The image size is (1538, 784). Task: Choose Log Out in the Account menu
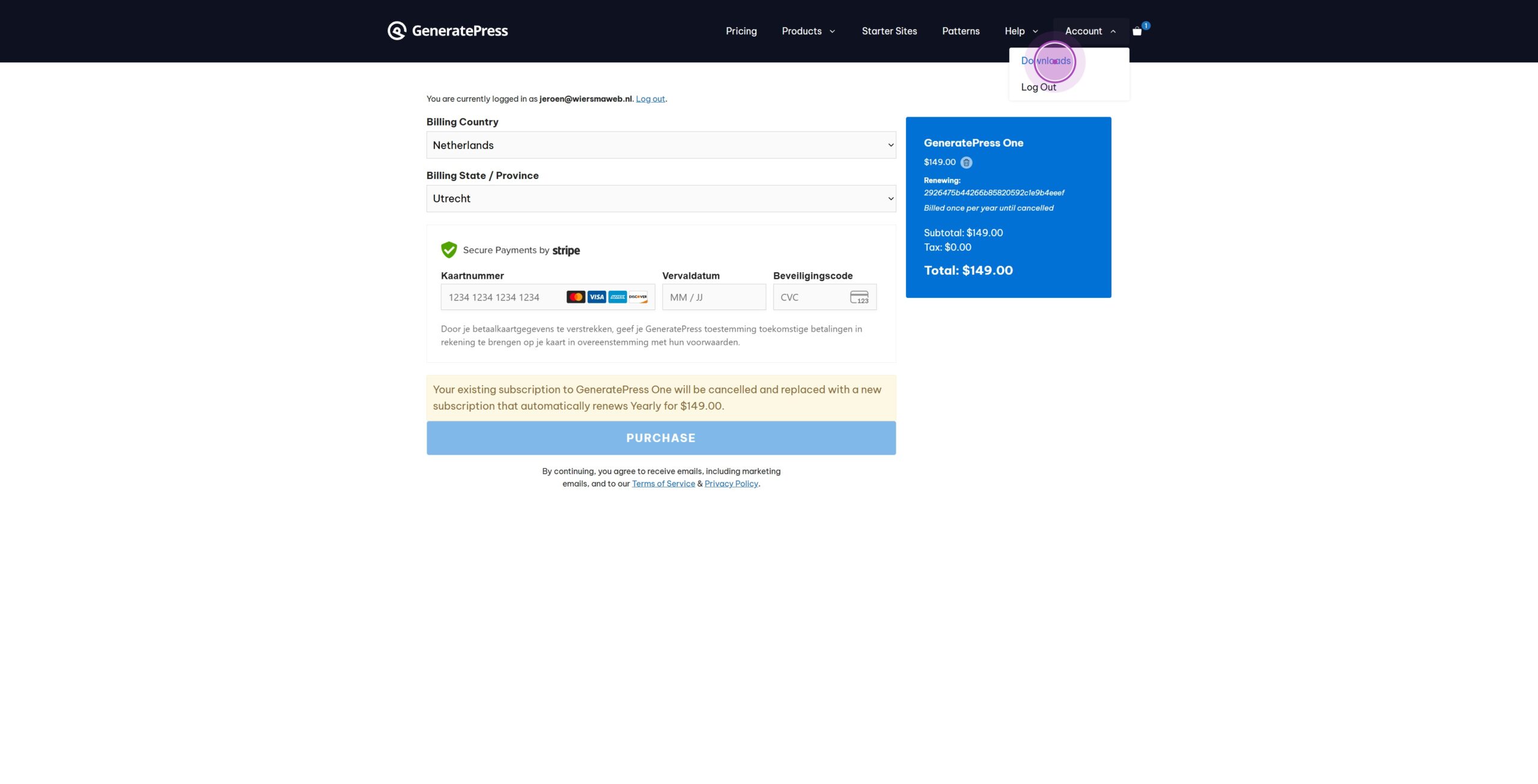tap(1038, 87)
